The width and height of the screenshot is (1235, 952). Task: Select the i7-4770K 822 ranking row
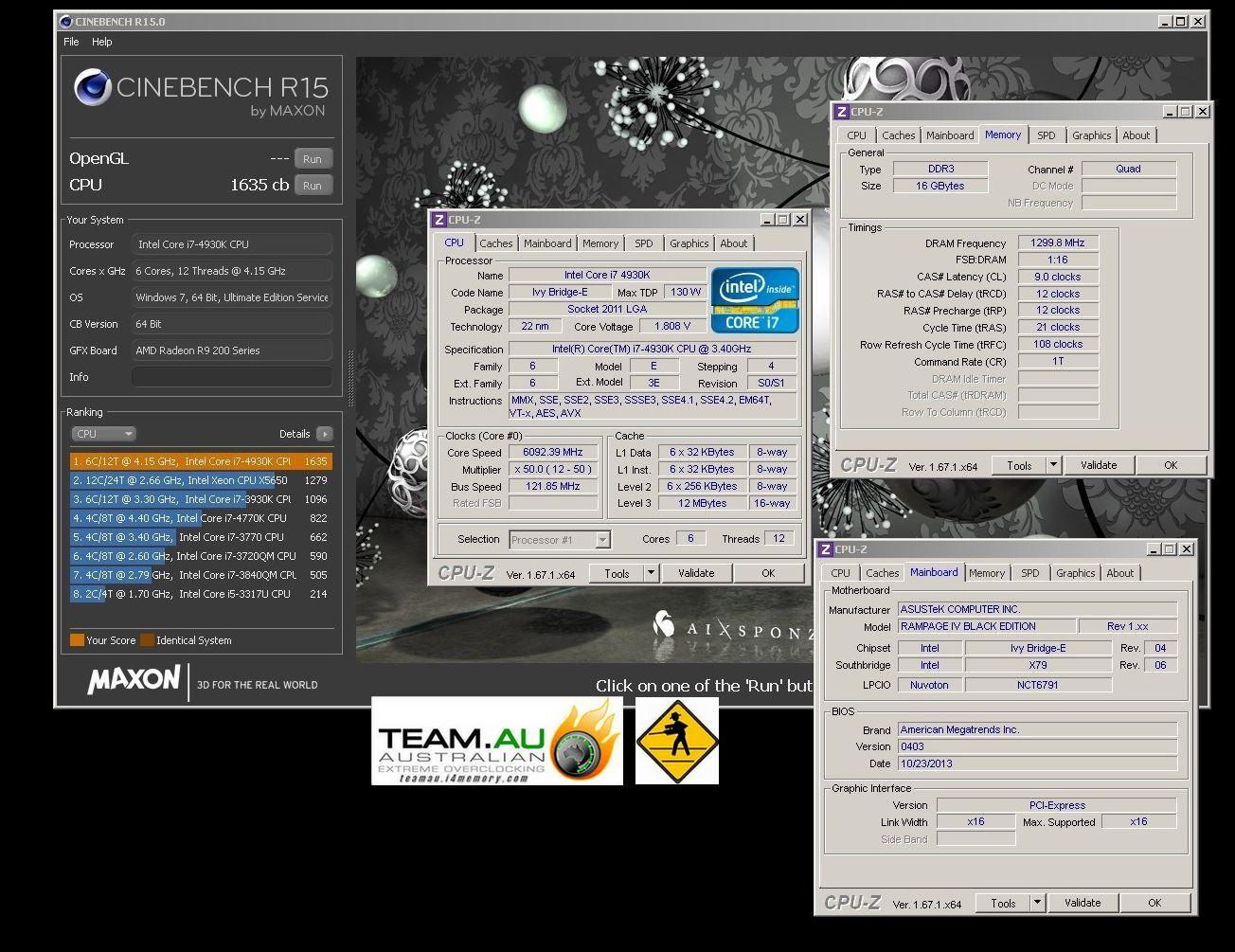tap(201, 518)
